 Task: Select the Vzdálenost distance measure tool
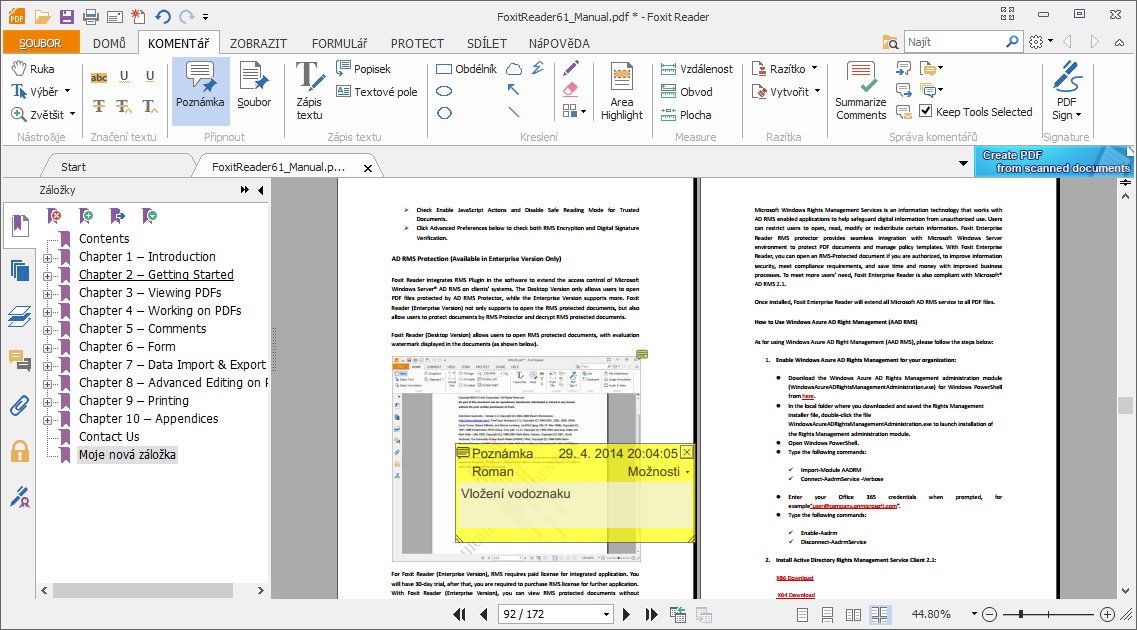pyautogui.click(x=696, y=69)
